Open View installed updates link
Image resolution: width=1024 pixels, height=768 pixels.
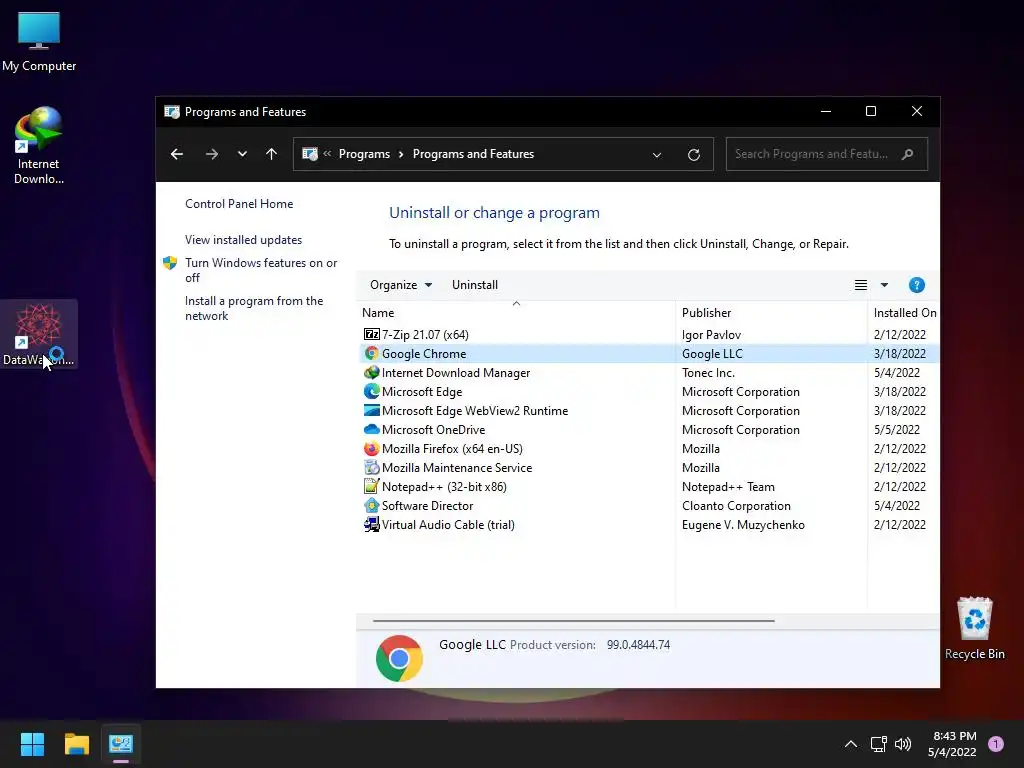(x=244, y=240)
